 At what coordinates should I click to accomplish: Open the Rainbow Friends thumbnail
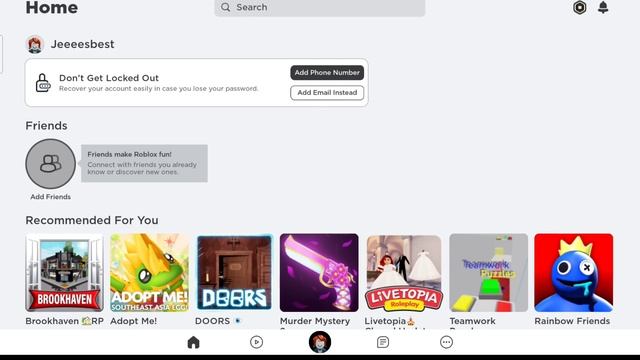coord(573,273)
